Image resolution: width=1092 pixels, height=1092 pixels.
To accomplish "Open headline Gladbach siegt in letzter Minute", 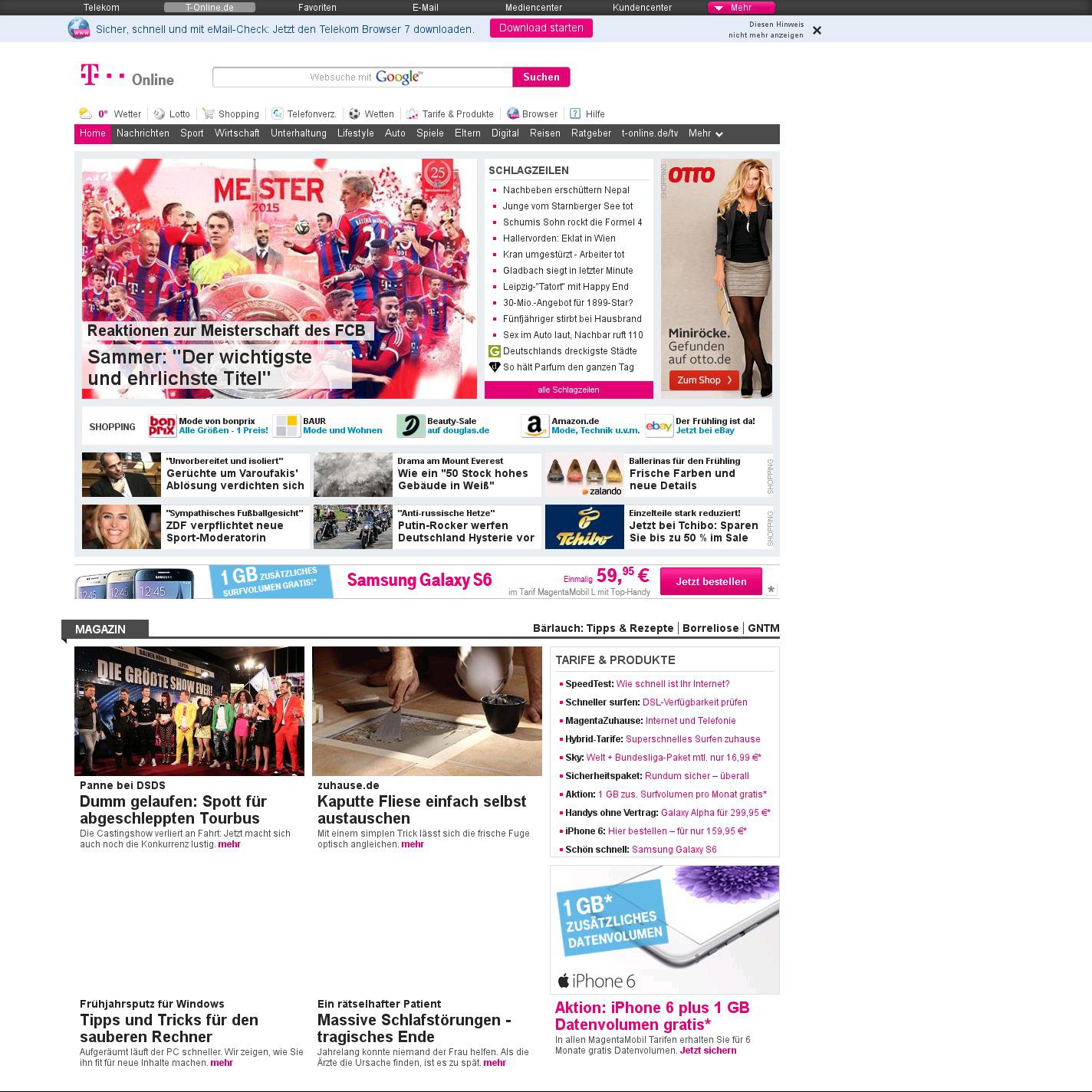I will [x=568, y=271].
